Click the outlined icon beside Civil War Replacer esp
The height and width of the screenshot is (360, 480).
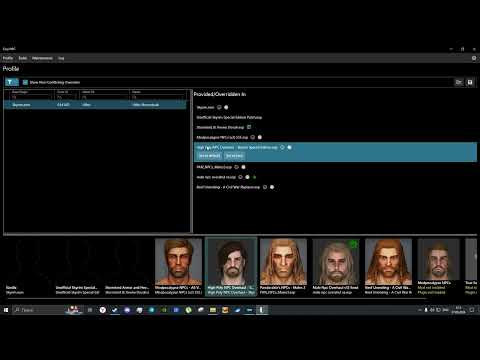265,187
